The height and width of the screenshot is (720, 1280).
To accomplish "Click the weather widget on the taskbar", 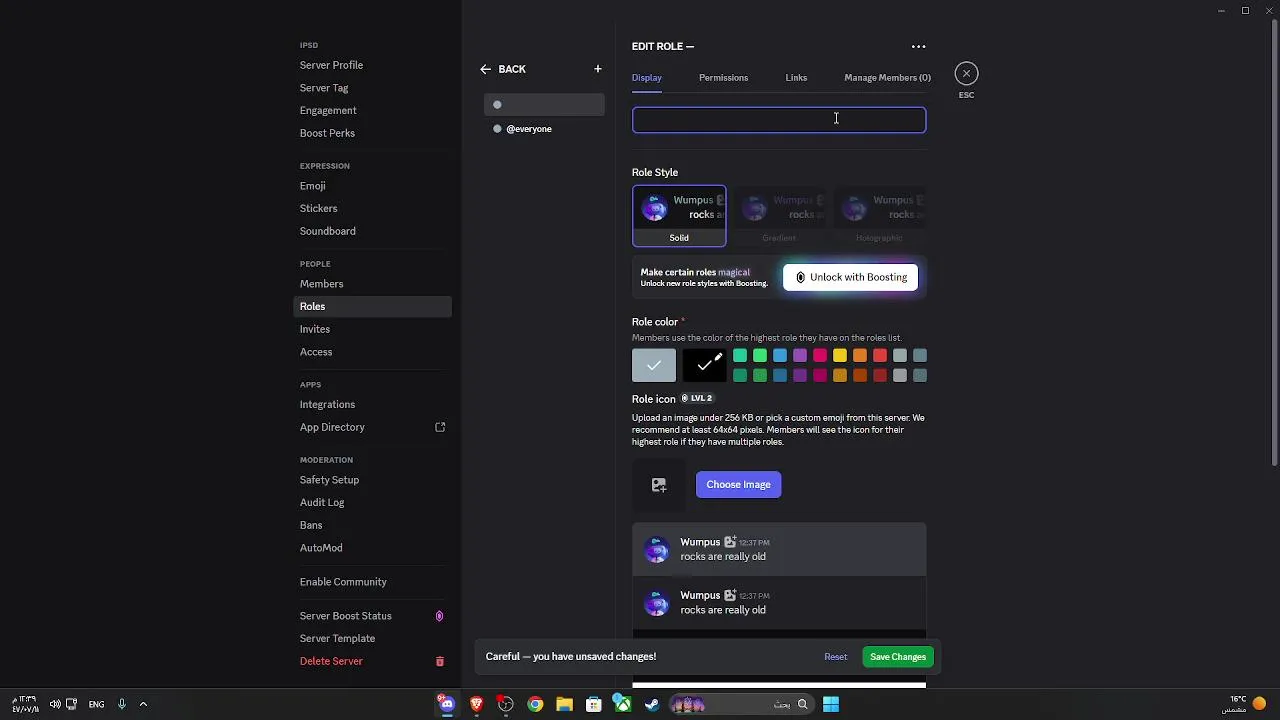I will click(1247, 704).
